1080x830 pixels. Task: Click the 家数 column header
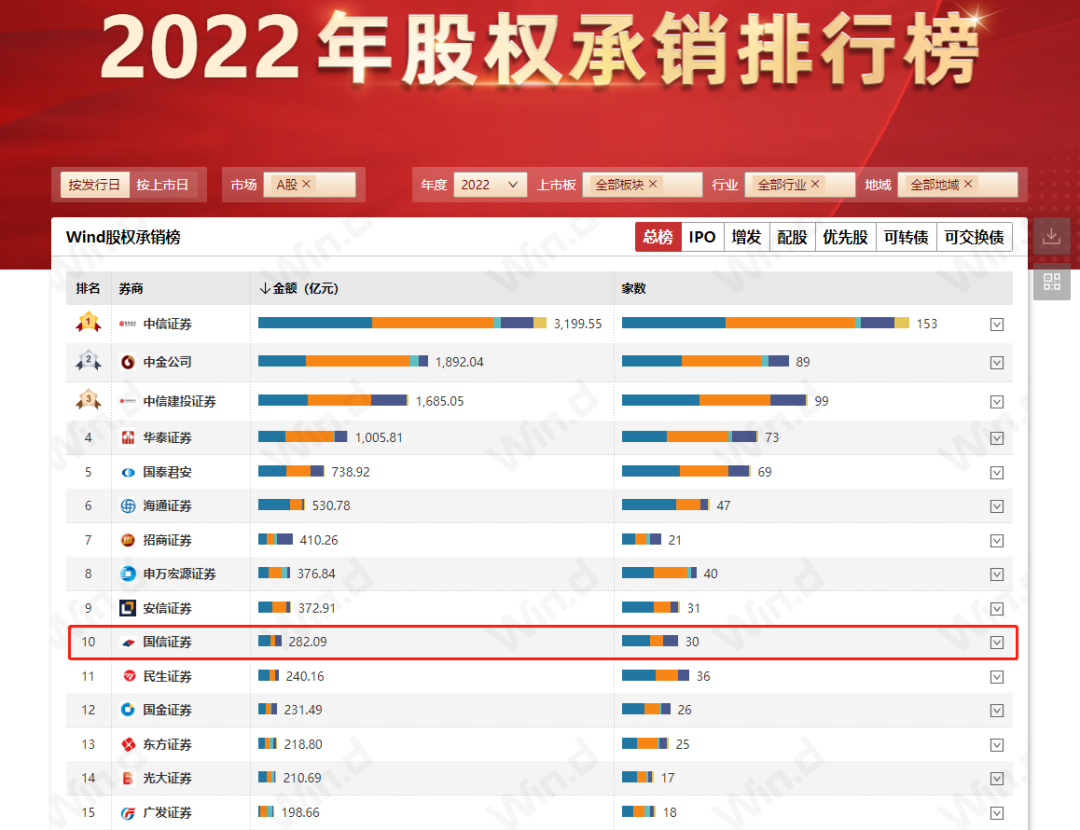click(x=634, y=289)
